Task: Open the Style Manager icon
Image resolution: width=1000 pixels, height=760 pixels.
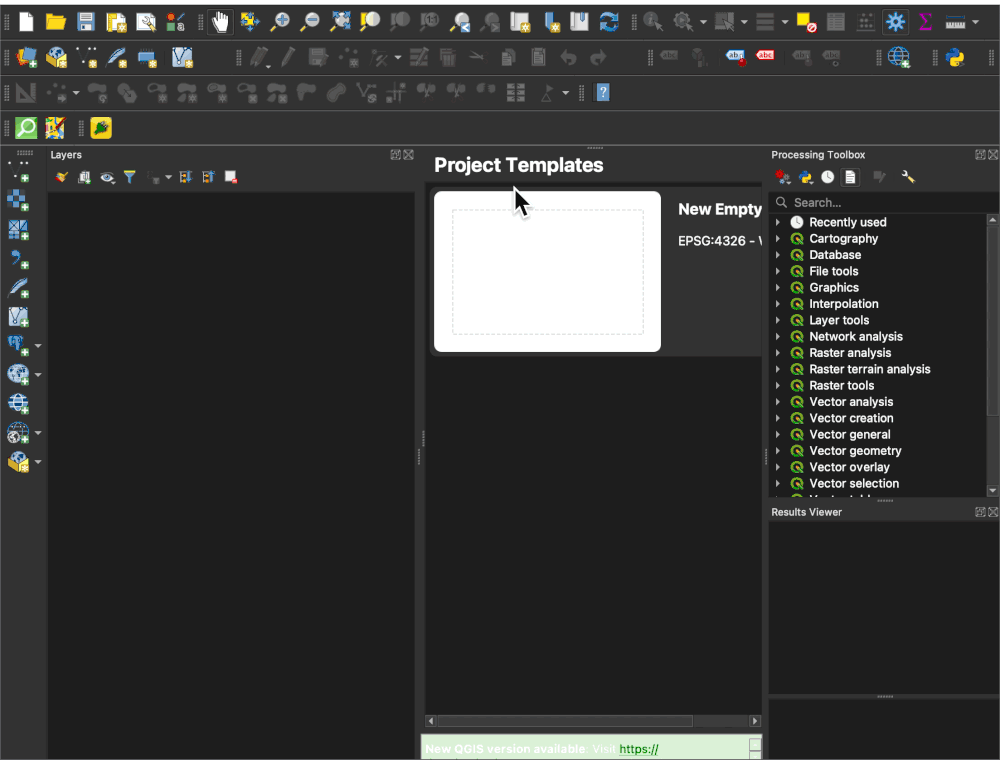Action: click(175, 22)
